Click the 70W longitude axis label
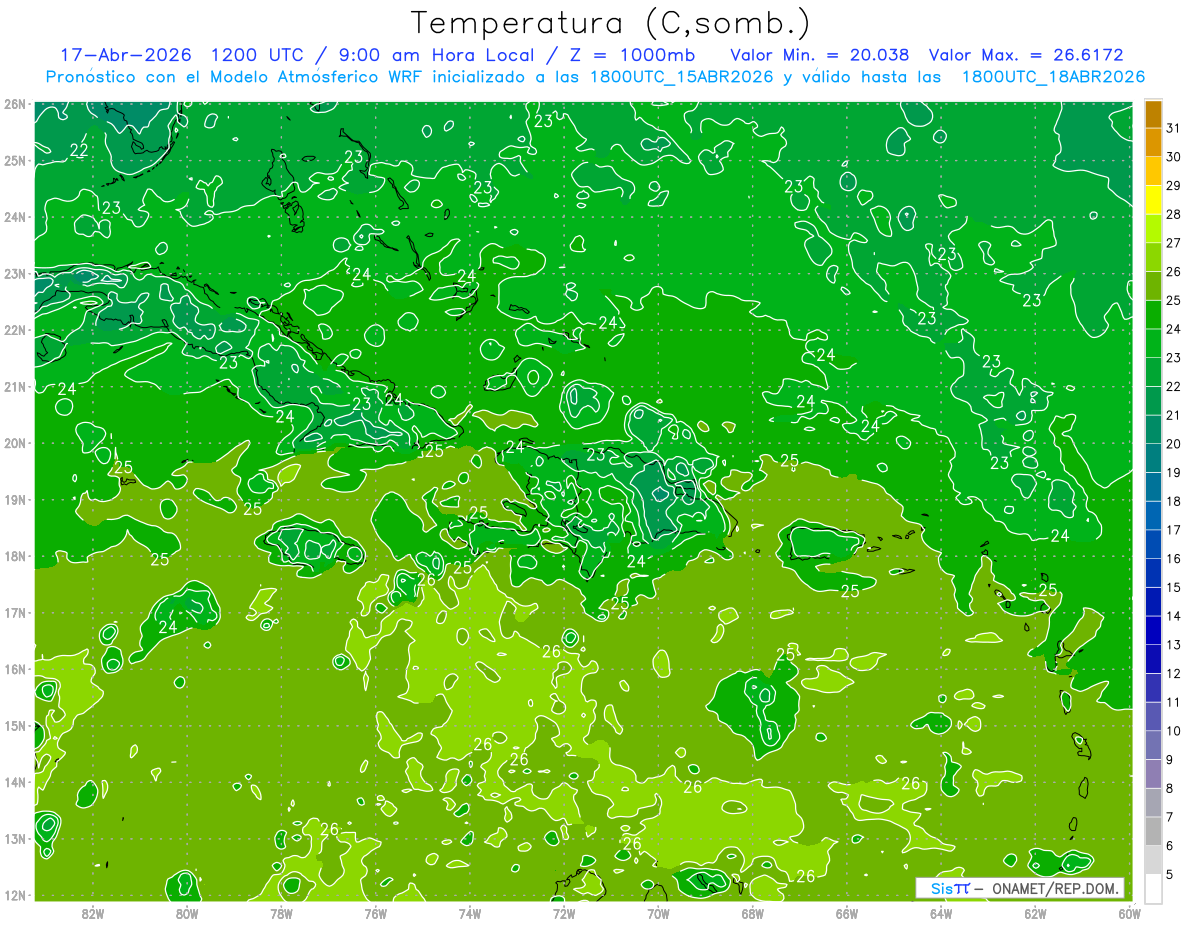Viewport: 1200px width, 927px height. 658,912
